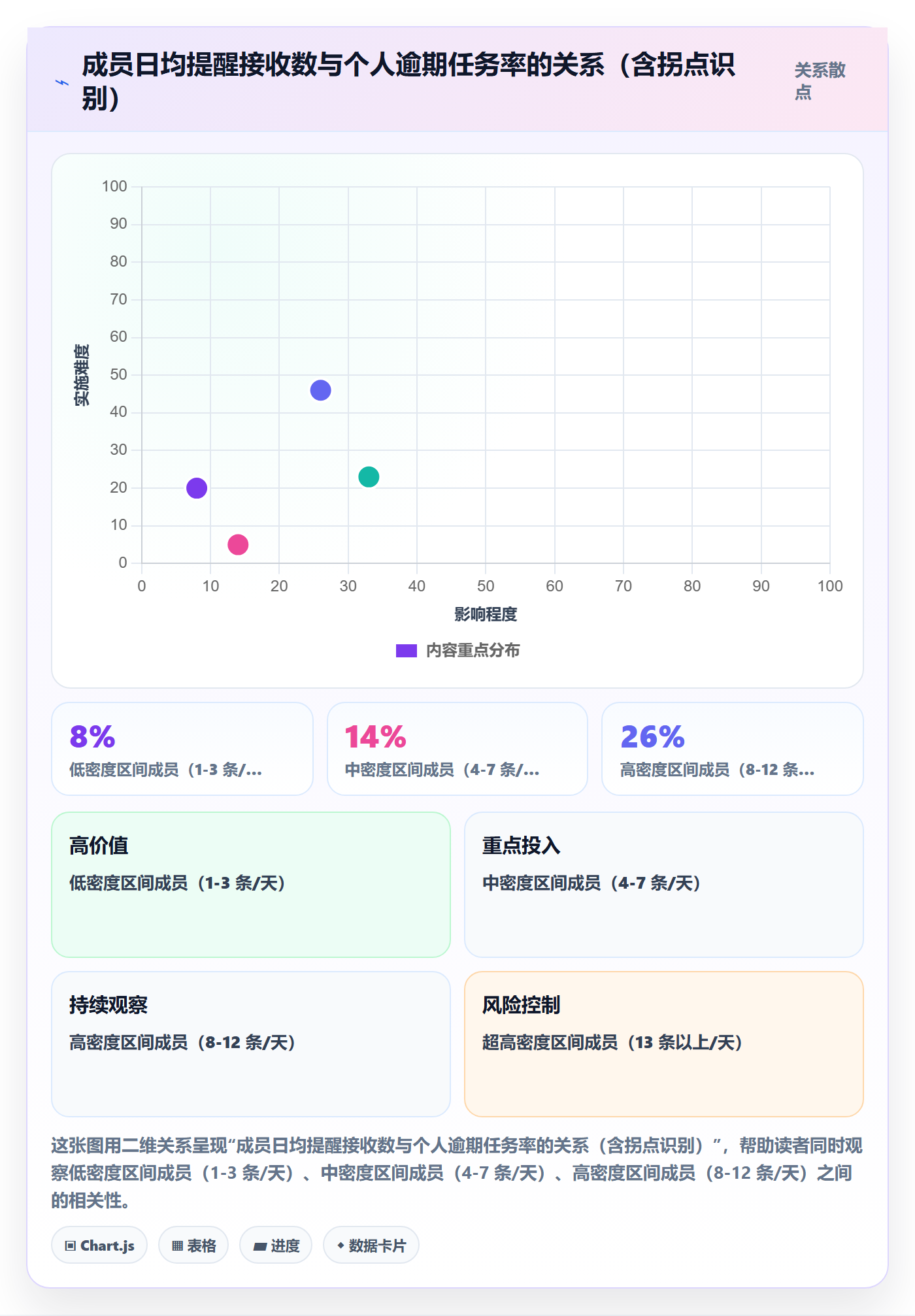Click the Chart.js chip's square icon
This screenshot has height=1316, width=915.
(71, 1246)
